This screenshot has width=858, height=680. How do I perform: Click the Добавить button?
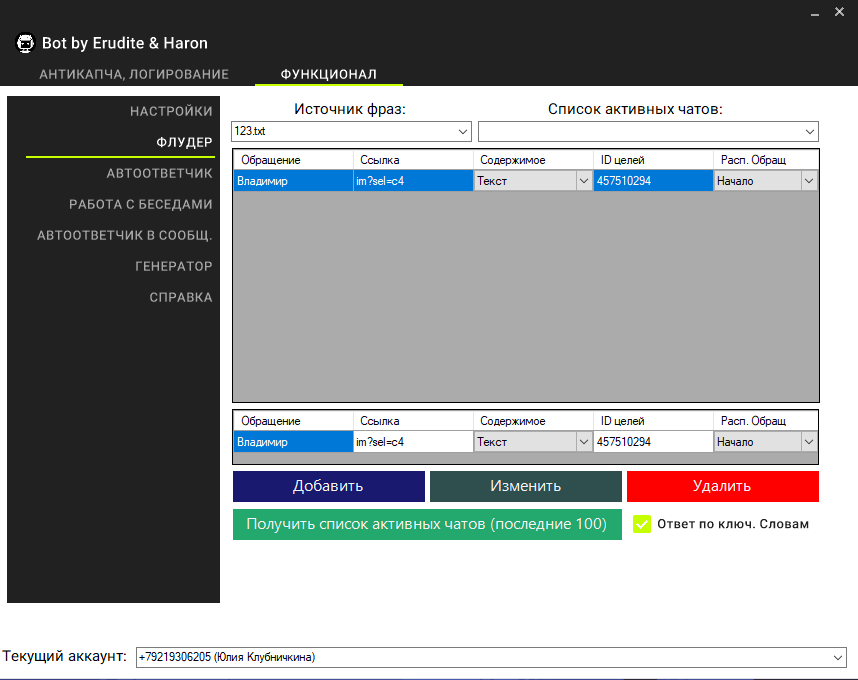(x=329, y=486)
